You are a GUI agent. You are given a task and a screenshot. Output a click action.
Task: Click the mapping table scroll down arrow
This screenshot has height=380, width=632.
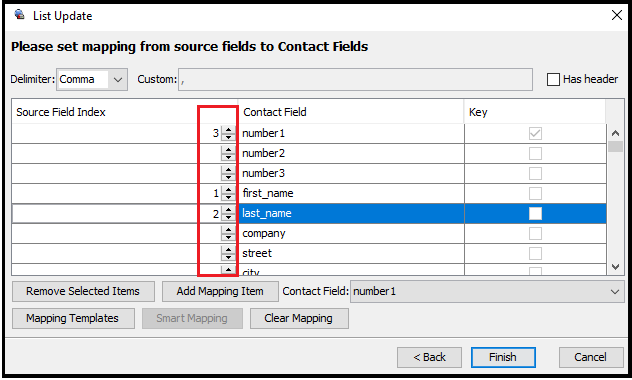(615, 266)
